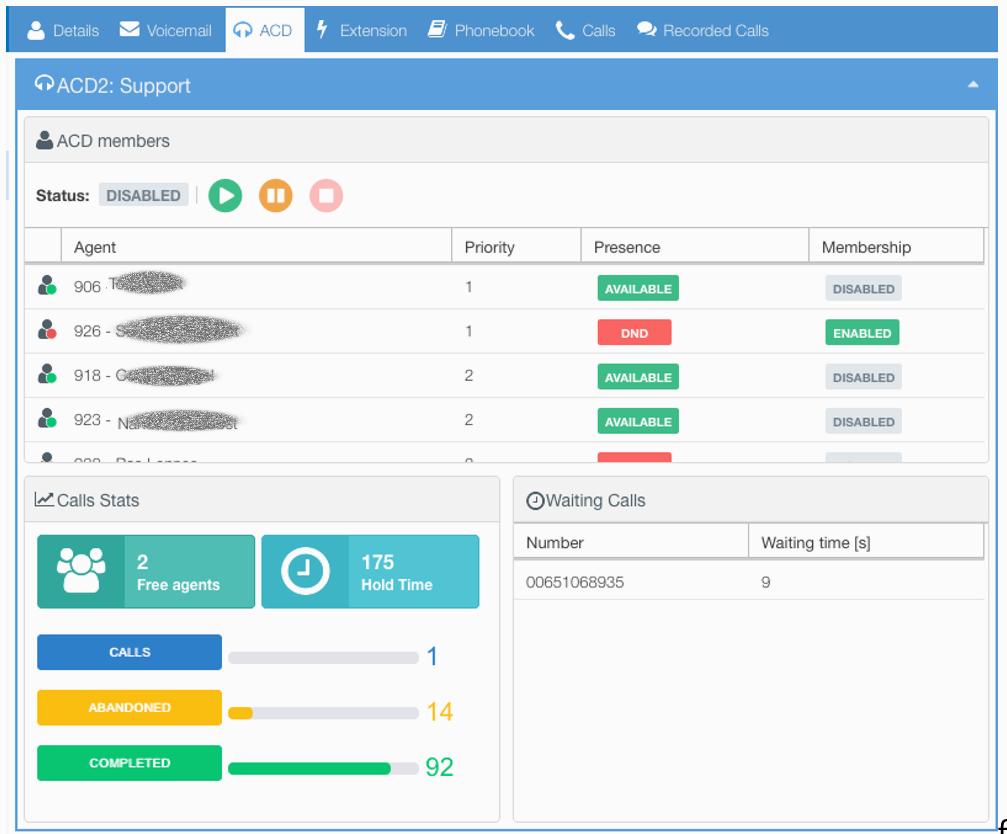Pause the ACD queue

pos(276,195)
